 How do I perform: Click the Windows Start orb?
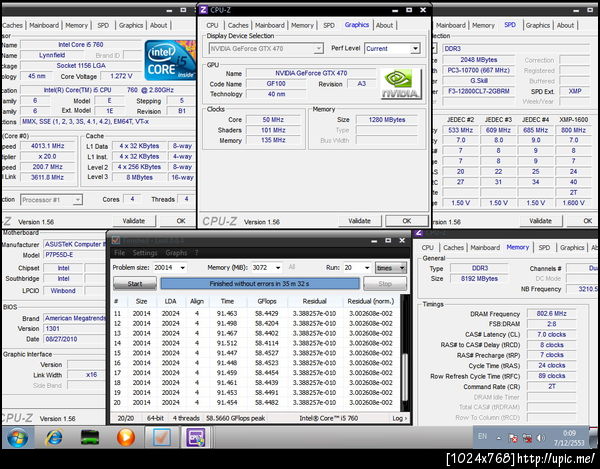[x=17, y=437]
